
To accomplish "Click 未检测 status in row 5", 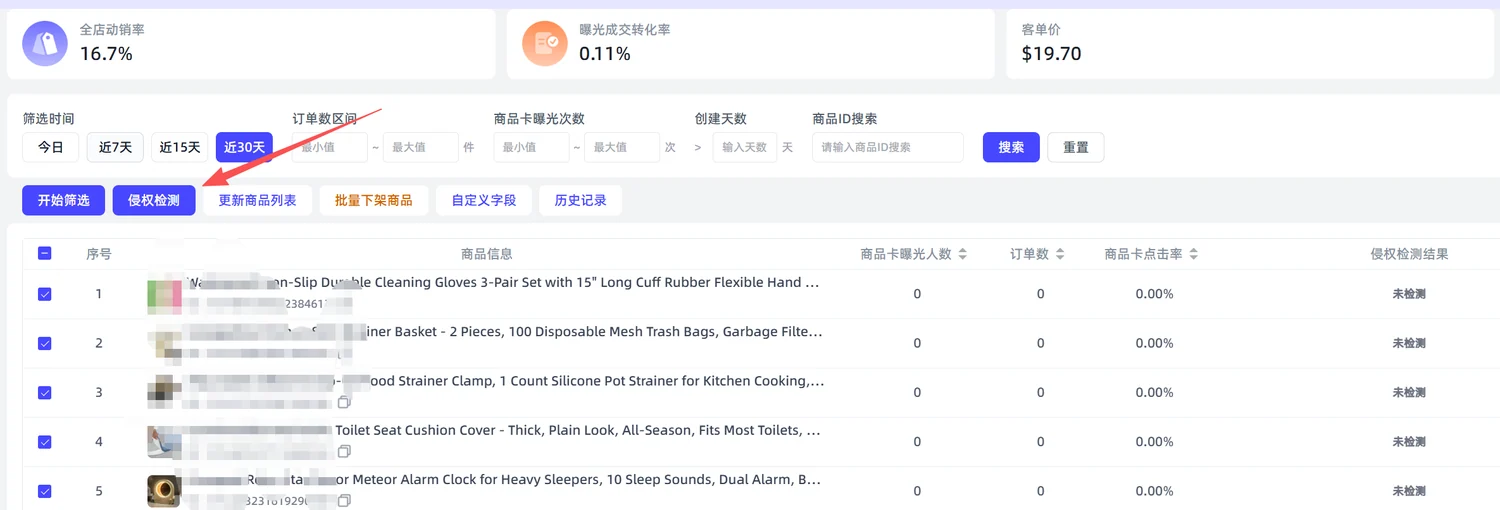I will [1409, 491].
